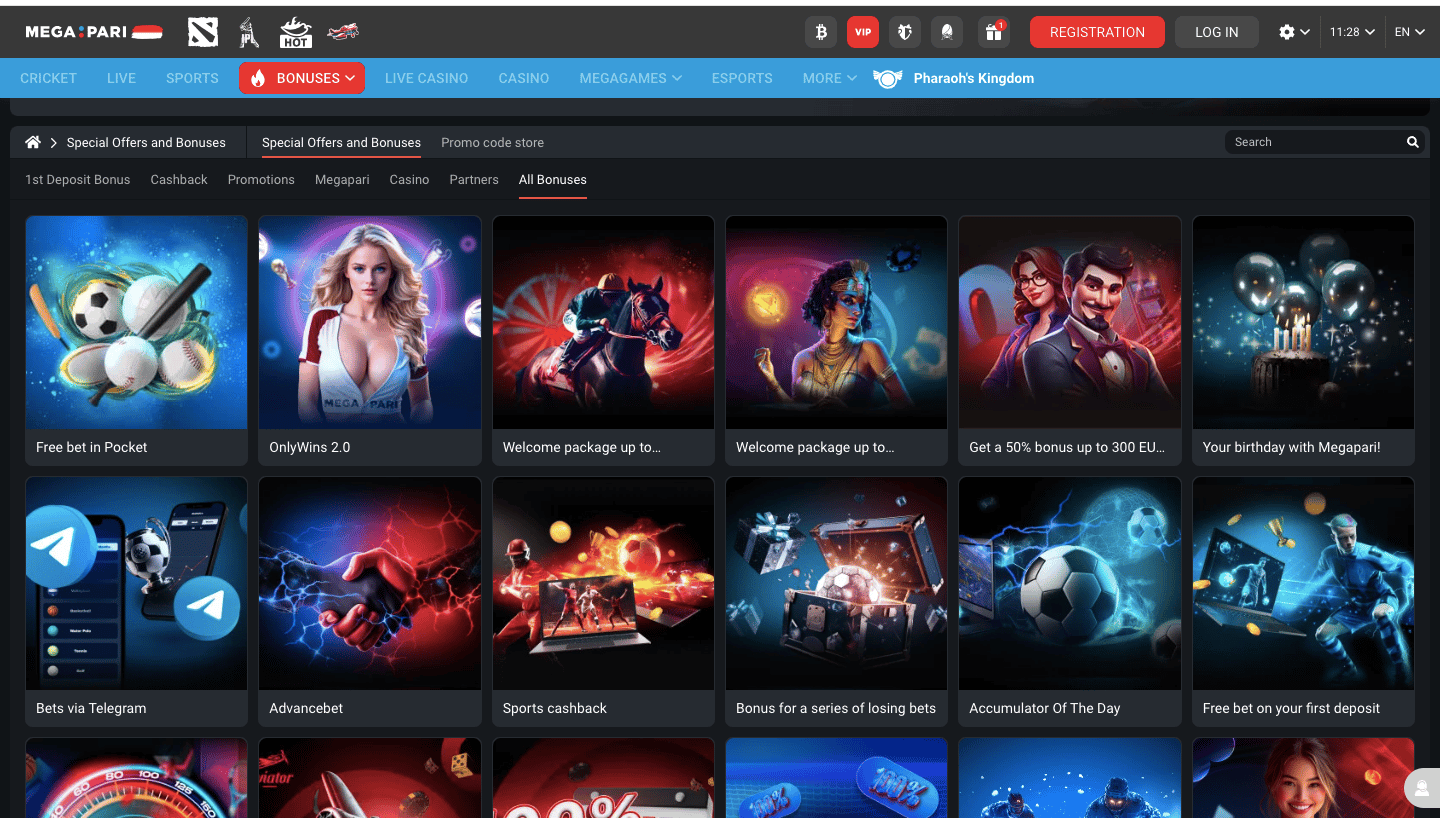Open Your birthday with Megapari card
The height and width of the screenshot is (818, 1440).
pos(1303,340)
